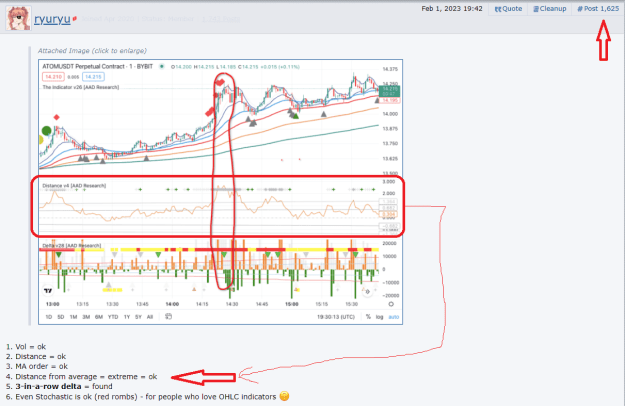The image size is (625, 406).
Task: Click the Distance v4 [AAD Research] label
Action: click(74, 185)
